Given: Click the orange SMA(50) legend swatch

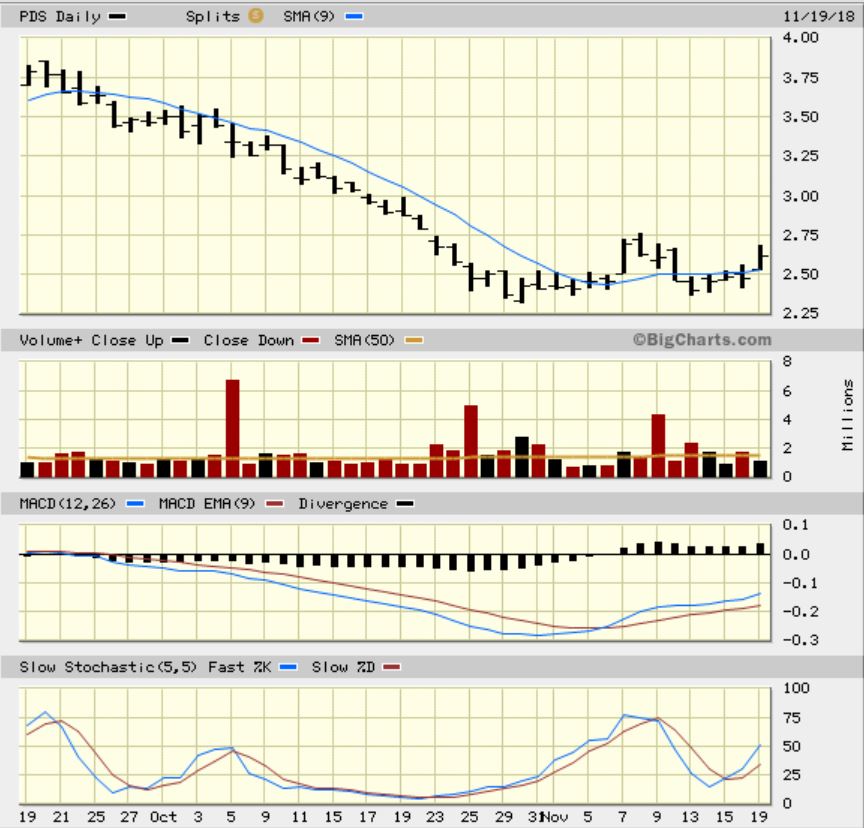Looking at the screenshot, I should point(414,340).
